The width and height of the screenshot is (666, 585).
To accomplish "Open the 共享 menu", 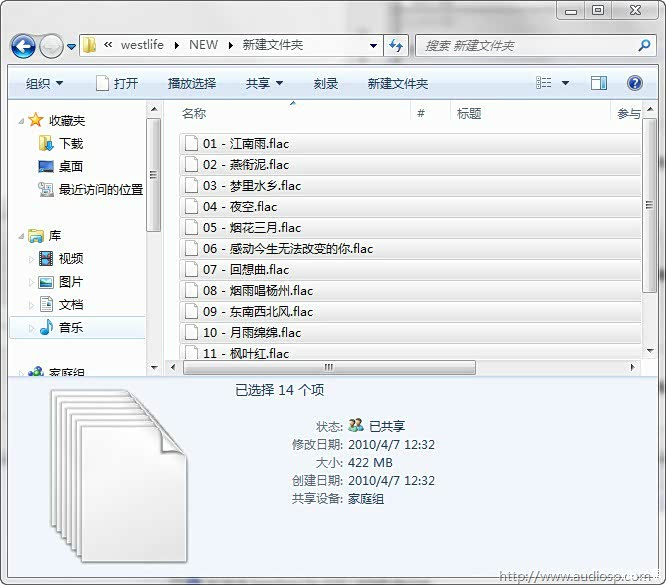I will click(264, 84).
